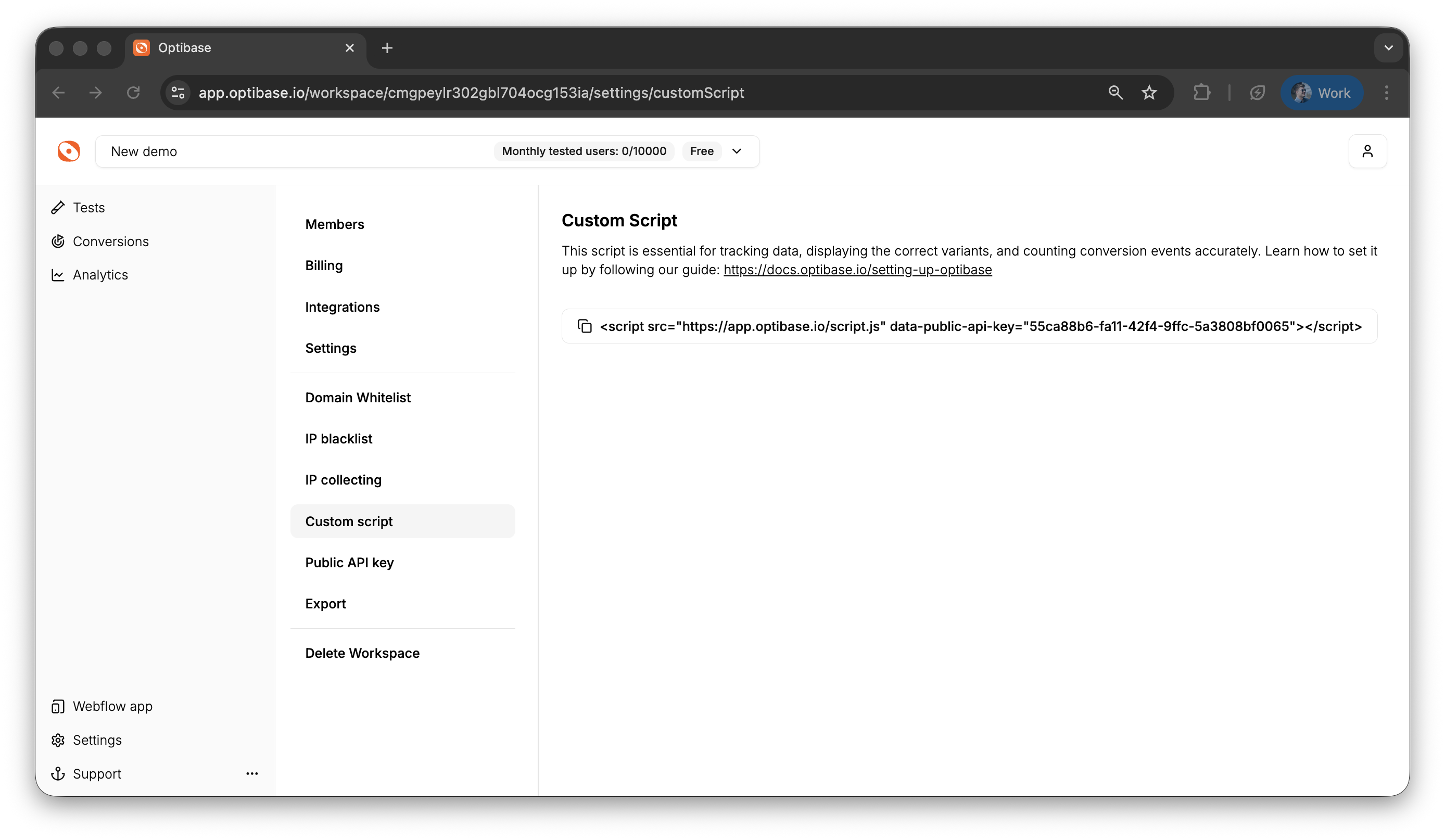Screen dimensions: 1445x840
Task: Copy the custom script snippet
Action: [585, 326]
